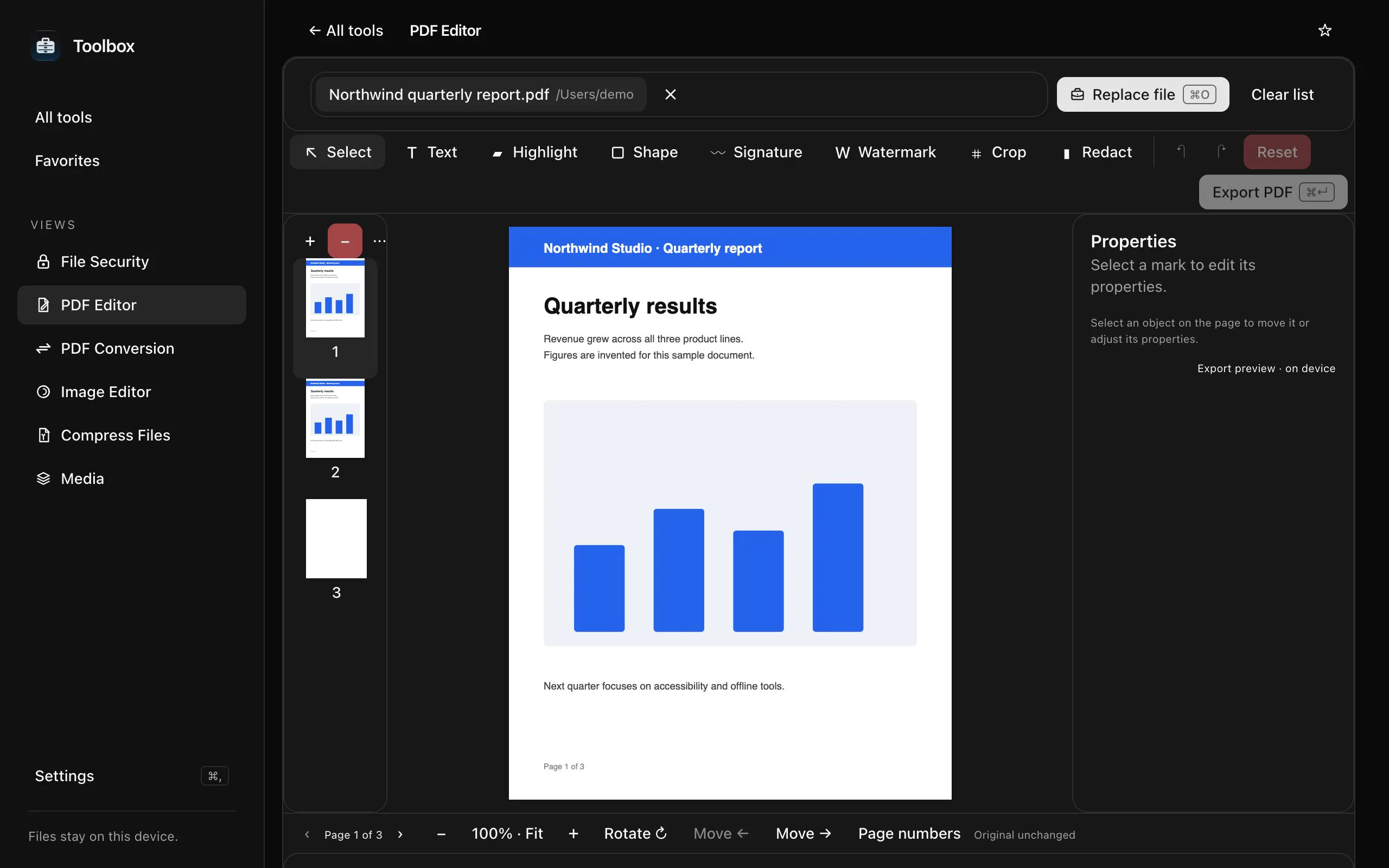Click the Export preview · on device text
Viewport: 1389px width, 868px height.
tap(1266, 368)
